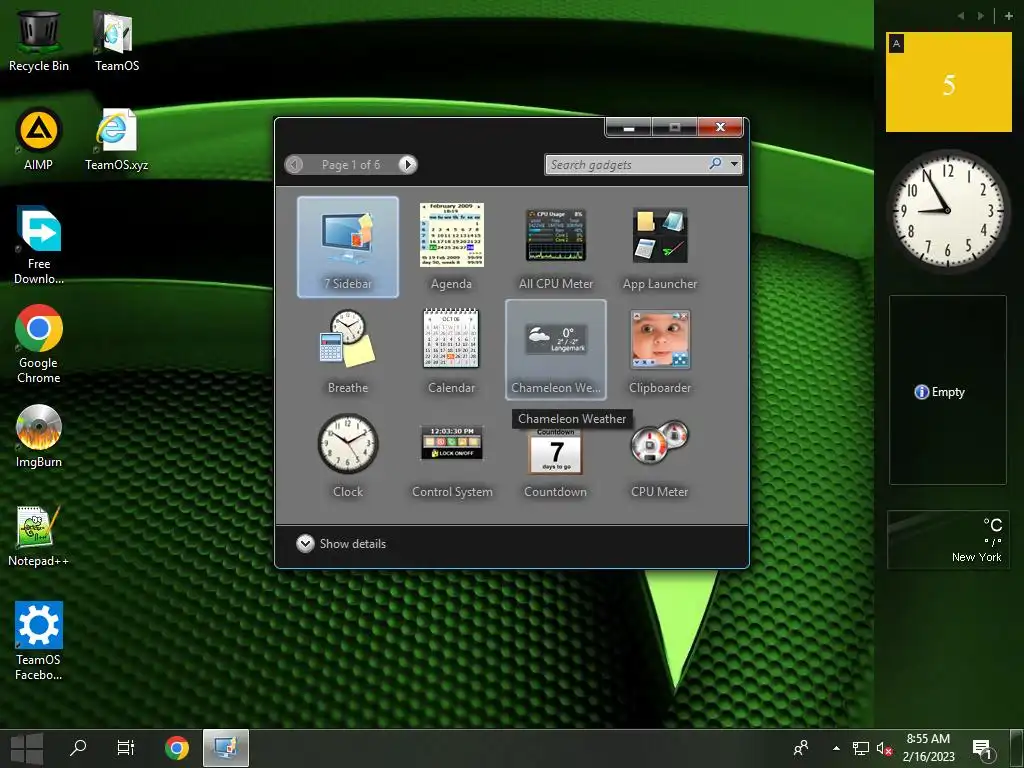The width and height of the screenshot is (1024, 768).
Task: Maximize the gadget gallery window
Action: click(675, 127)
